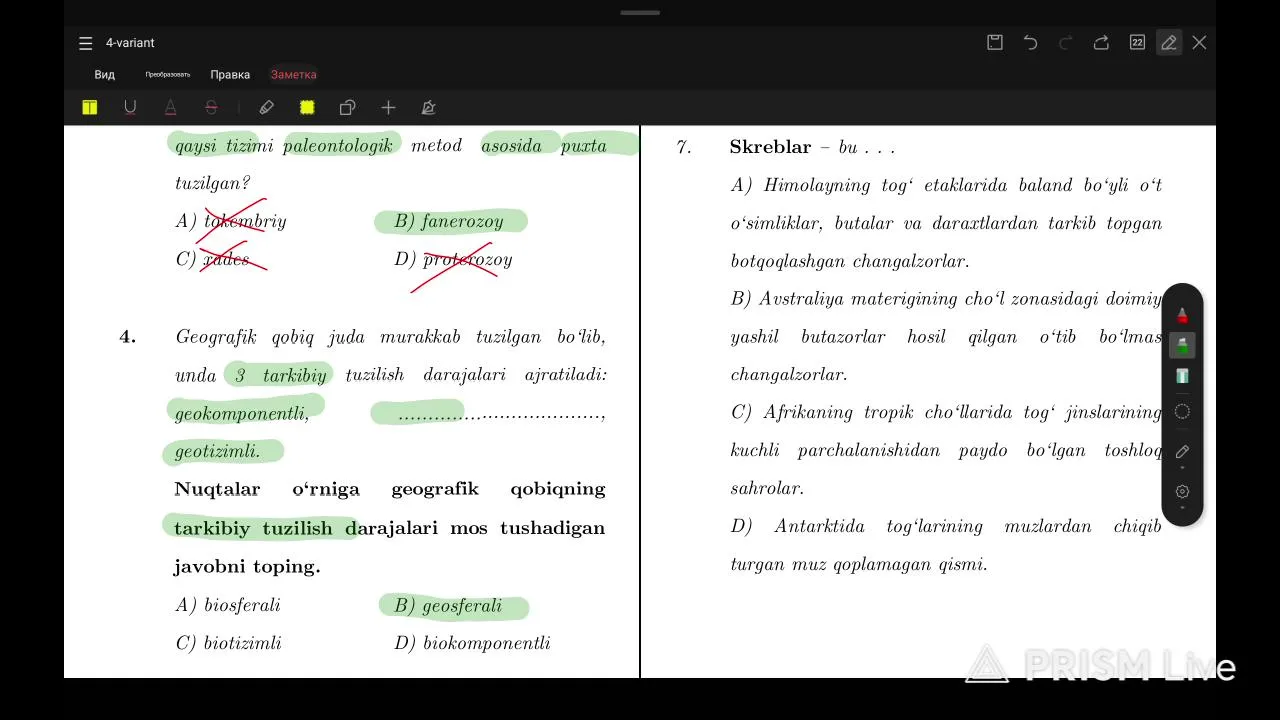Open the floating palette settings gear
This screenshot has height=720, width=1280.
pos(1182,491)
